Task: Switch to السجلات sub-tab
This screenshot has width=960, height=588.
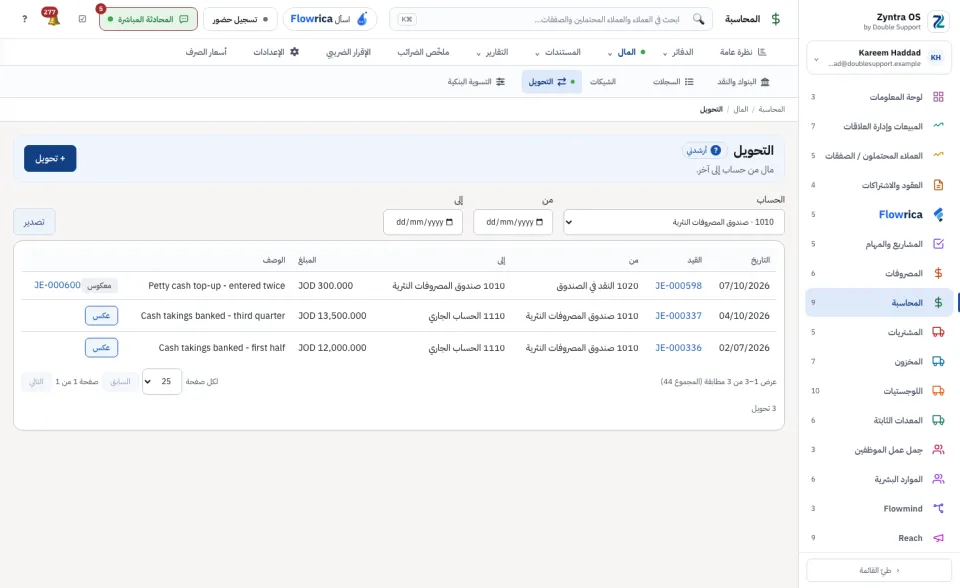Action: [673, 81]
